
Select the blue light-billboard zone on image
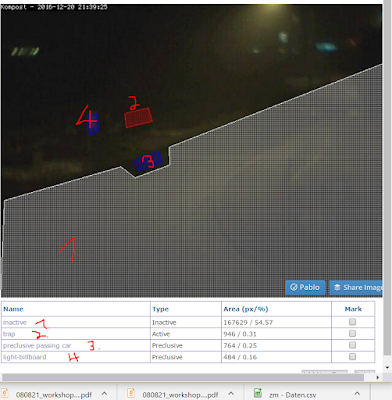(x=93, y=124)
